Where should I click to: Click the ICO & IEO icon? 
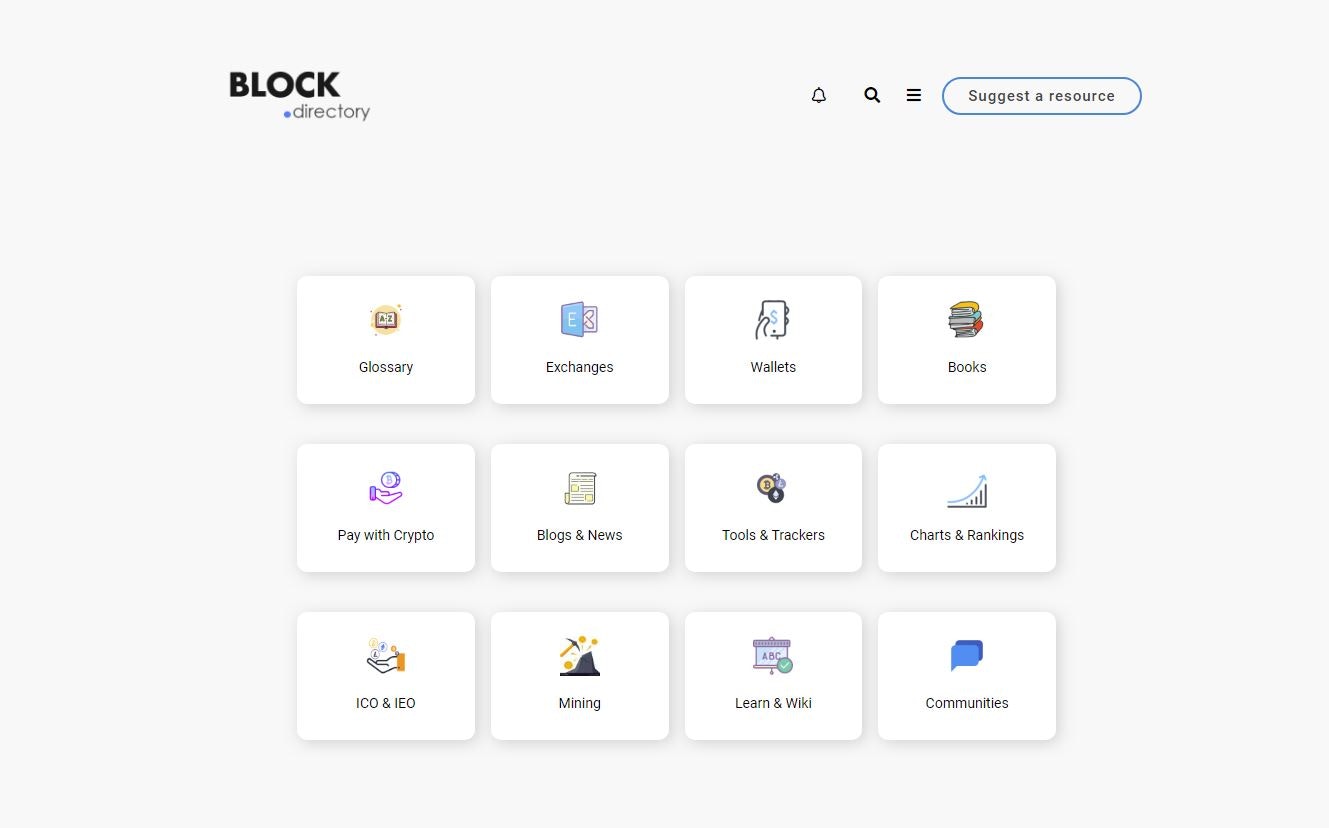pyautogui.click(x=386, y=655)
